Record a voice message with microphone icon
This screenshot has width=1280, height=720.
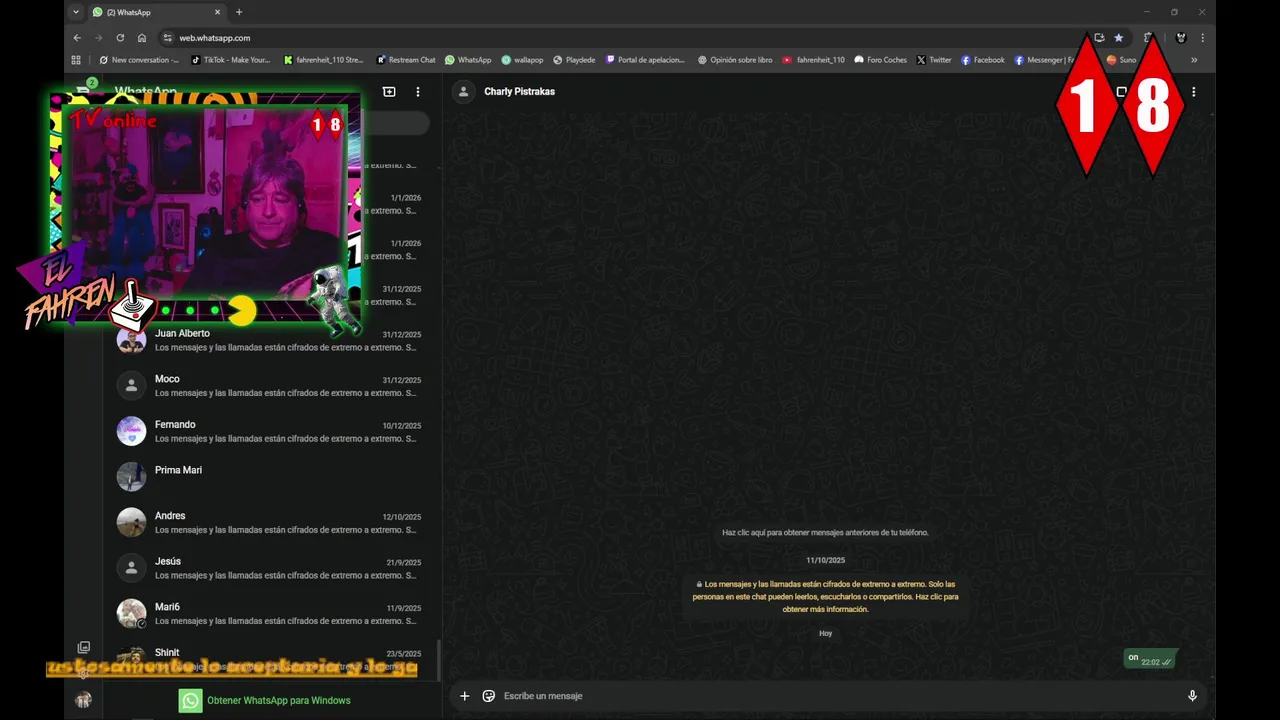[x=1192, y=696]
